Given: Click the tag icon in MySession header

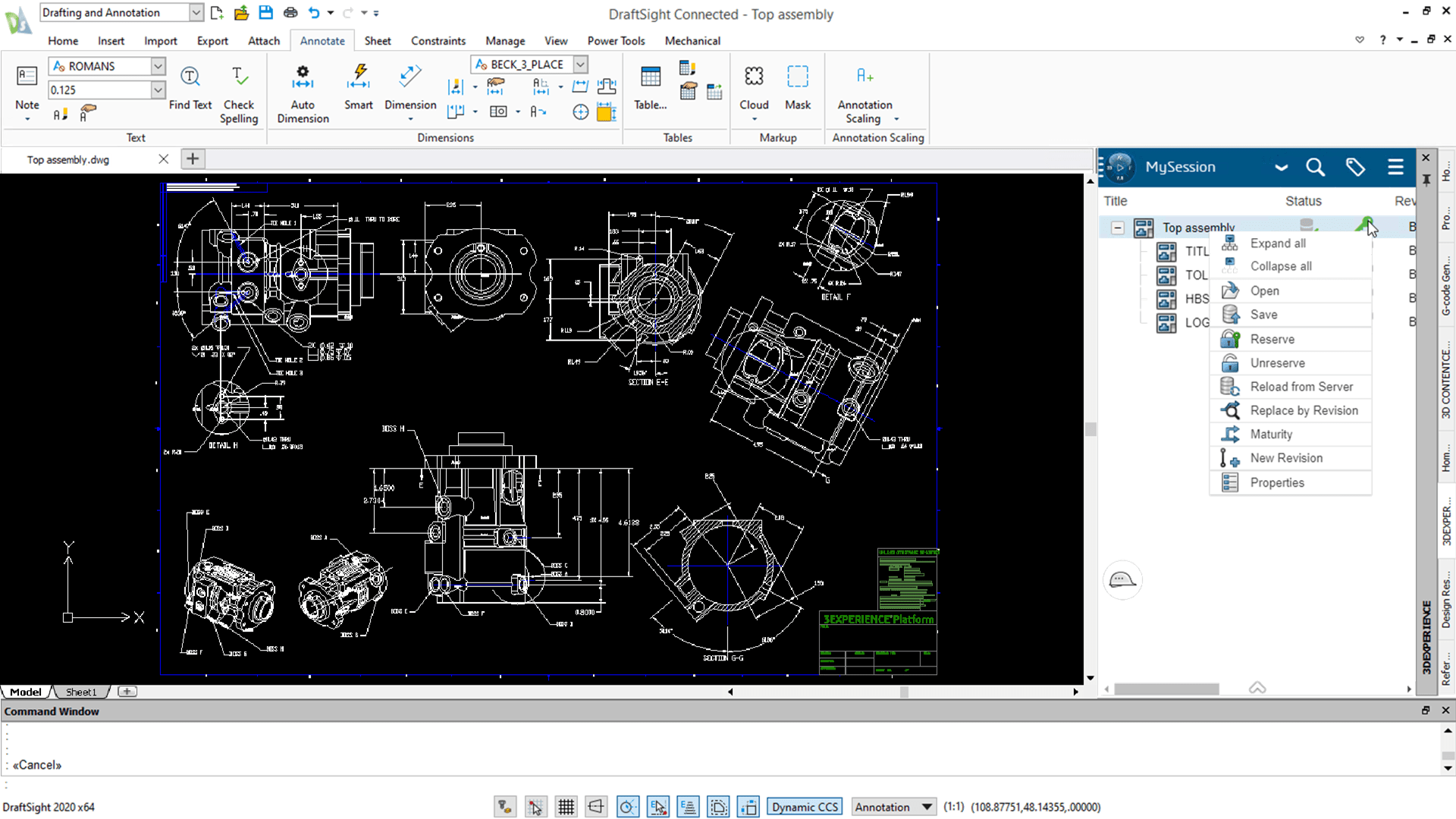Looking at the screenshot, I should pyautogui.click(x=1355, y=168).
